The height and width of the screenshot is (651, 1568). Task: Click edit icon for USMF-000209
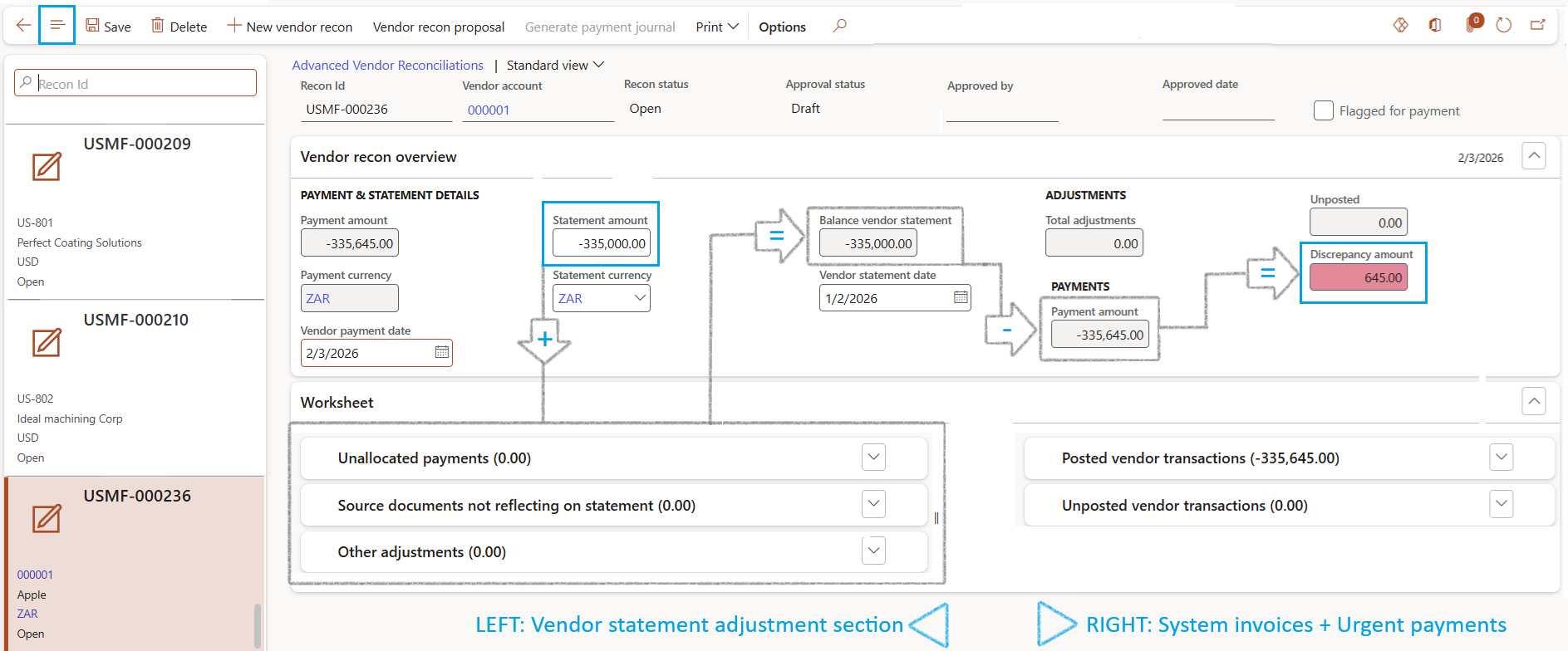click(47, 167)
